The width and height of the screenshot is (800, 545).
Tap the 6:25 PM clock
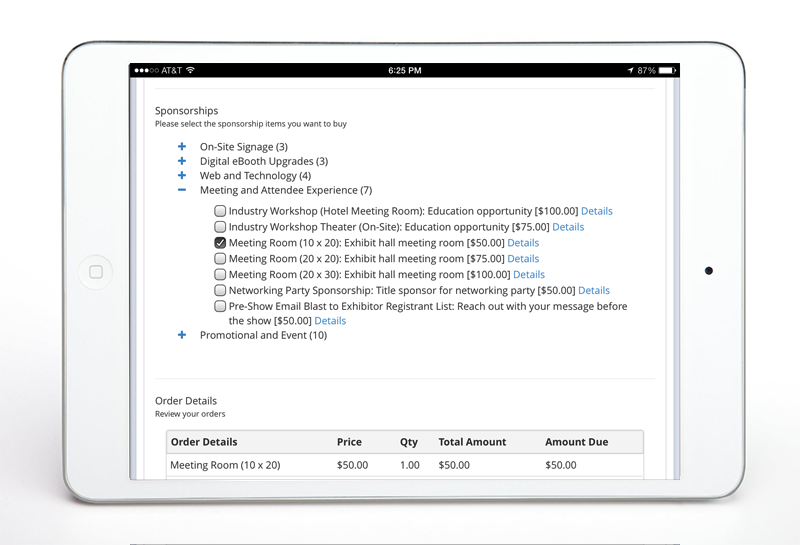405,70
